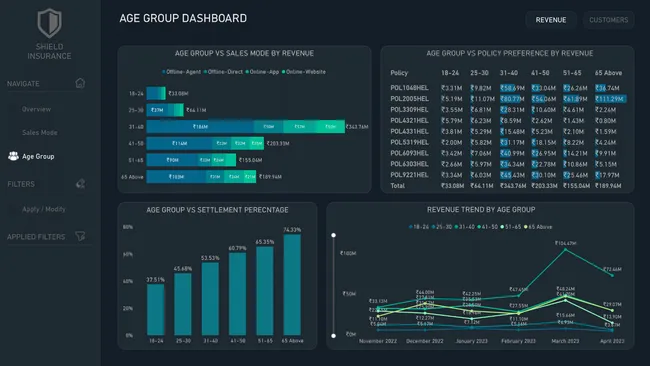
Task: Click the 60.79% settlement bar for 41-50
Action: (x=238, y=294)
